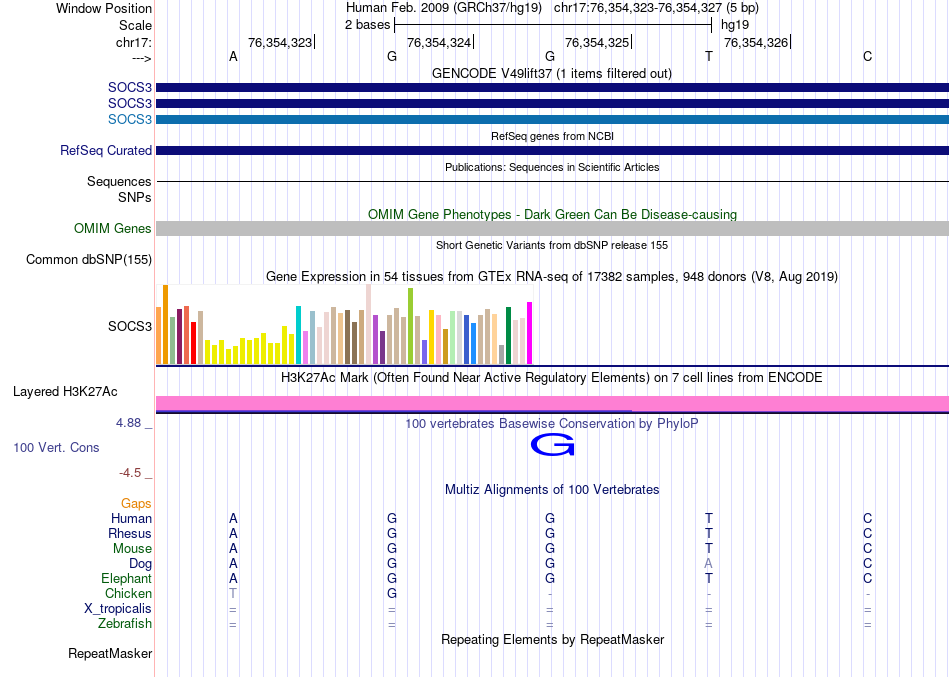This screenshot has width=950, height=677.
Task: Click the dark green expression bar
Action: pos(509,335)
